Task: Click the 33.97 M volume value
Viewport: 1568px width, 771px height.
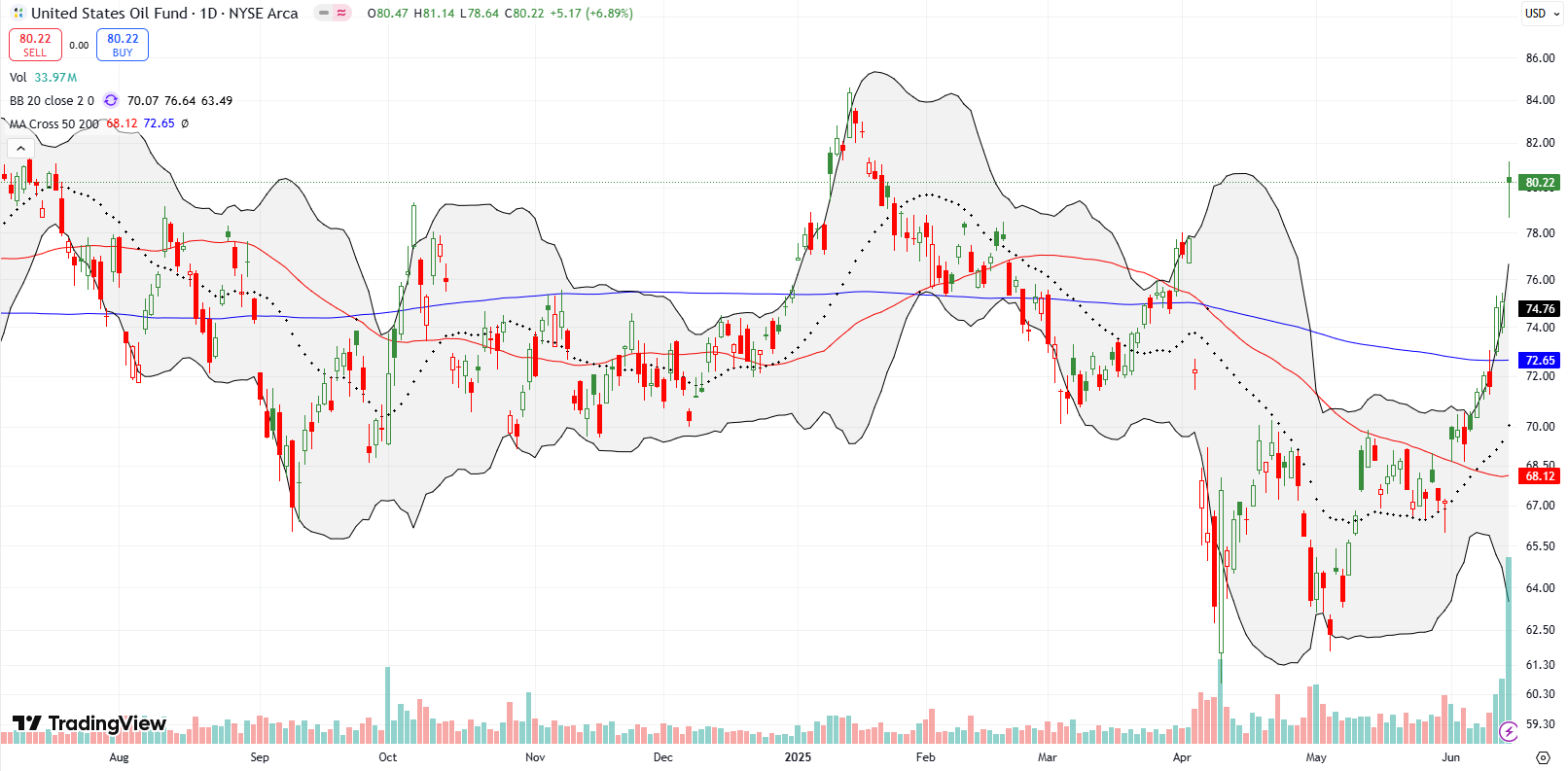Action: click(55, 78)
